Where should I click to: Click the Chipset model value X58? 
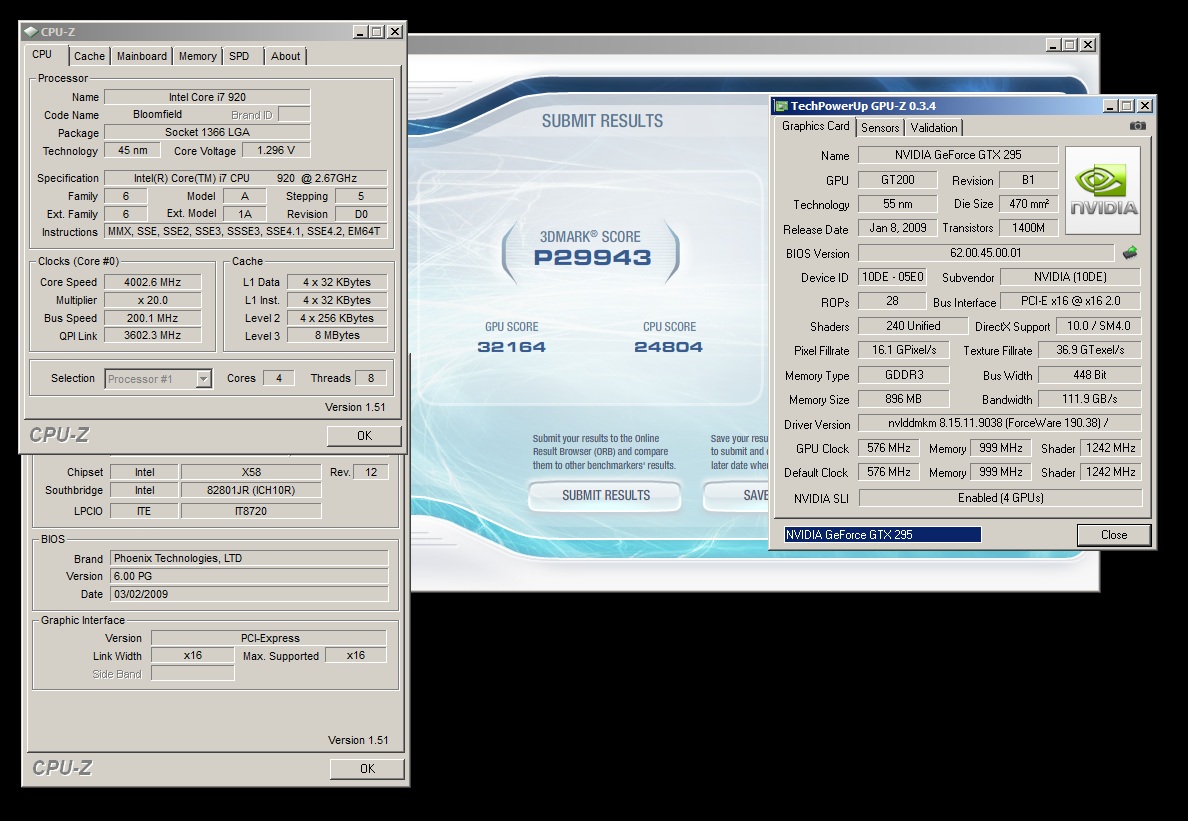[251, 472]
